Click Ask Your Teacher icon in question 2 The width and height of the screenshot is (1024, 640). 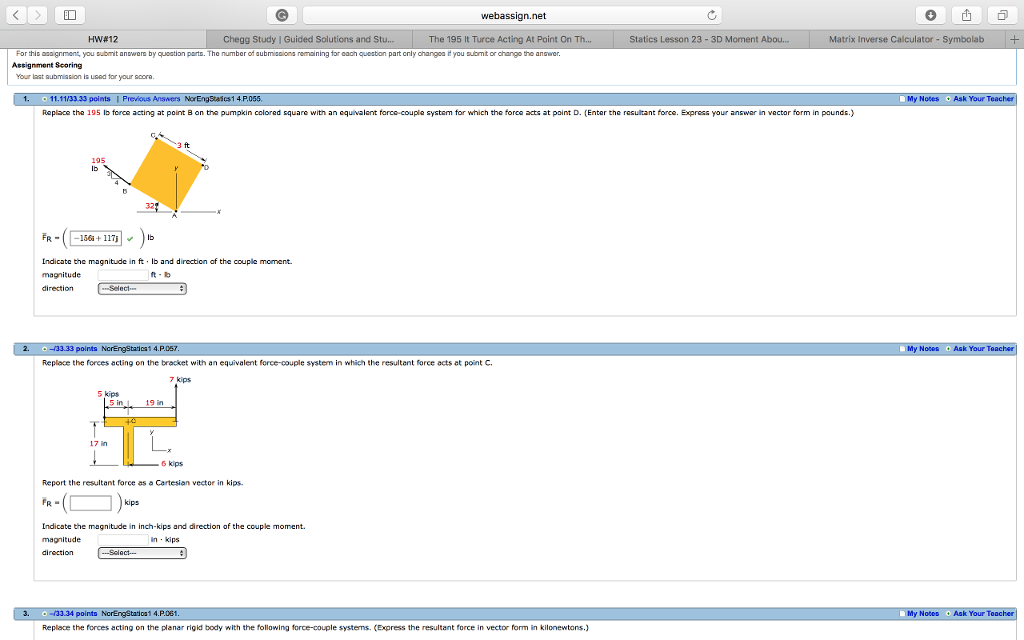(948, 349)
